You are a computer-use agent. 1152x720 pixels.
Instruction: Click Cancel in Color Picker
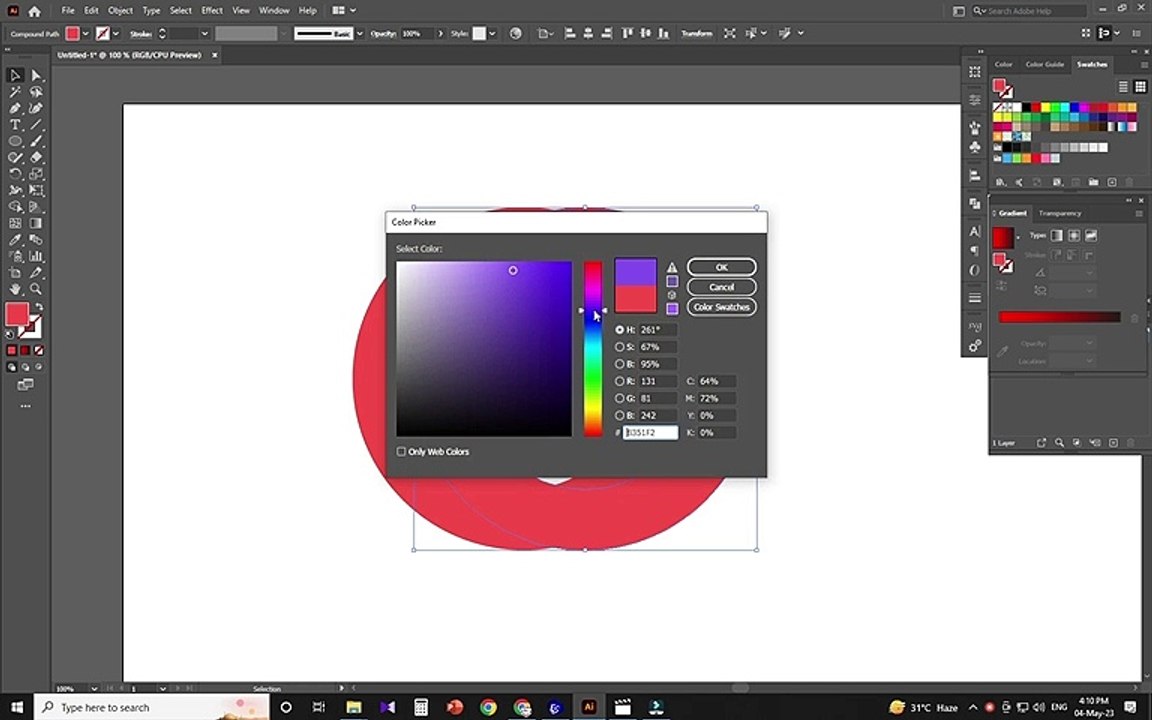[721, 287]
